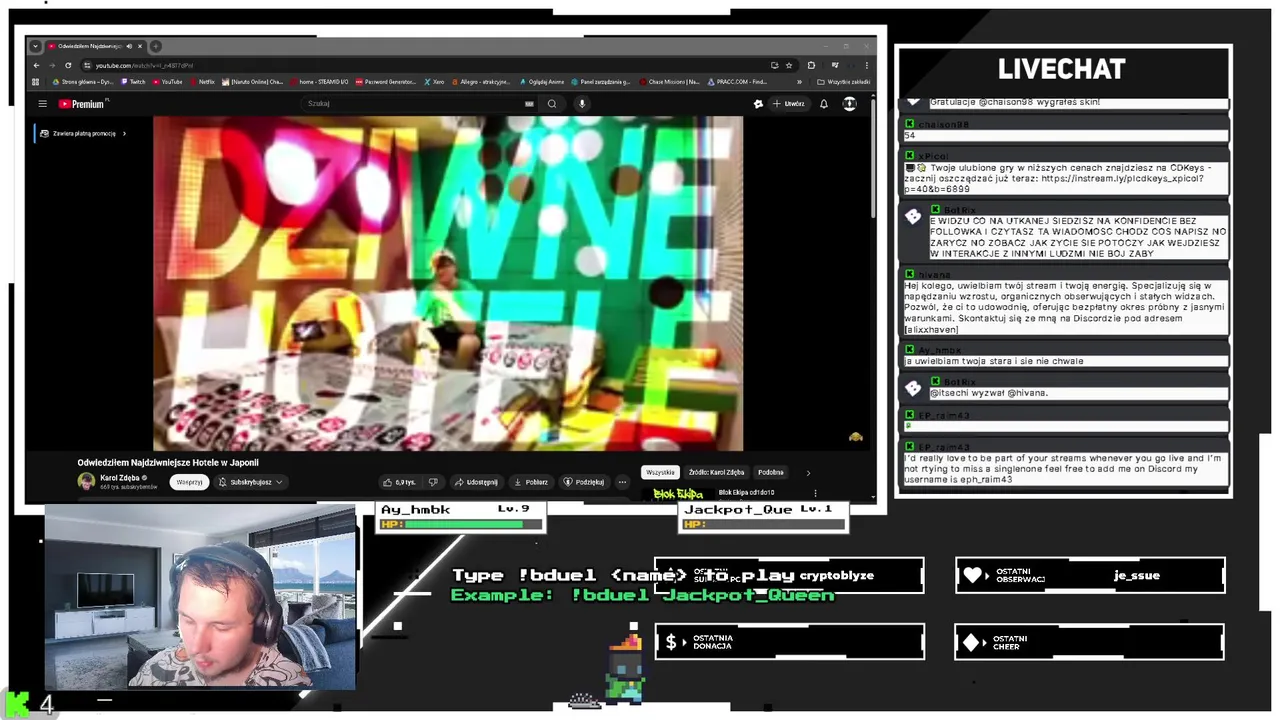This screenshot has height=720, width=1280.
Task: Open the Chrome three-dot menu
Action: tap(866, 66)
